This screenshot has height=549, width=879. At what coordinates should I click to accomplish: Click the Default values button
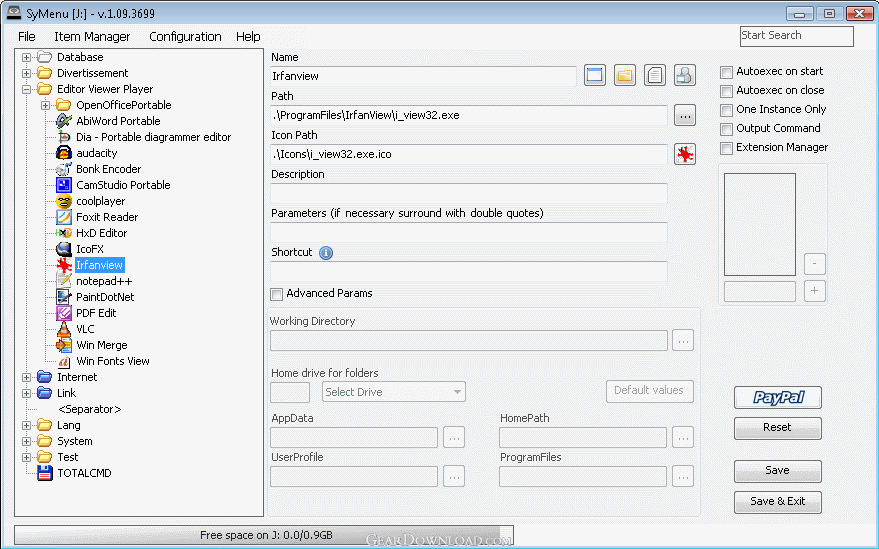(x=649, y=391)
